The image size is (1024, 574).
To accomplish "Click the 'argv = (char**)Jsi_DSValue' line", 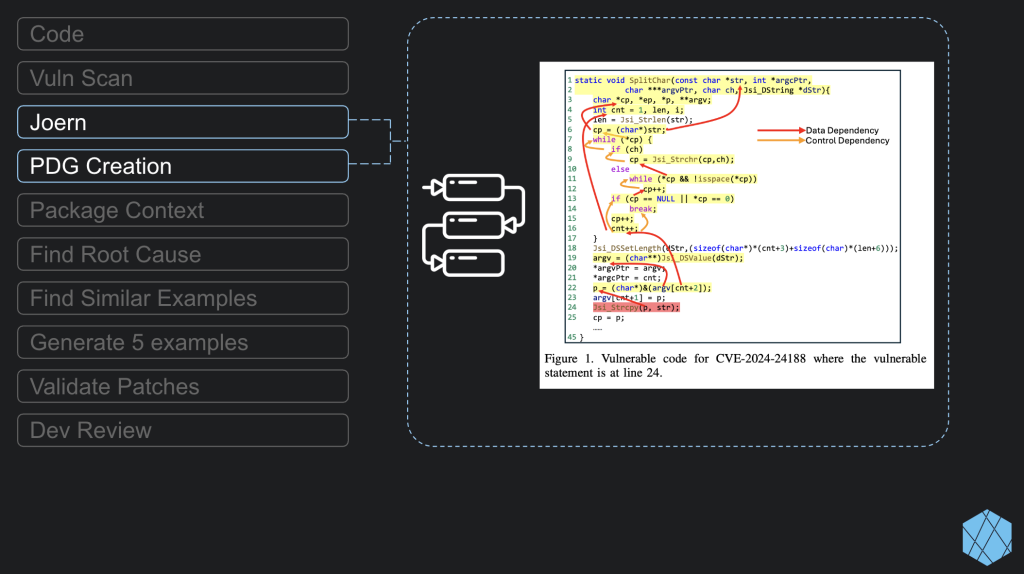I will pos(668,258).
